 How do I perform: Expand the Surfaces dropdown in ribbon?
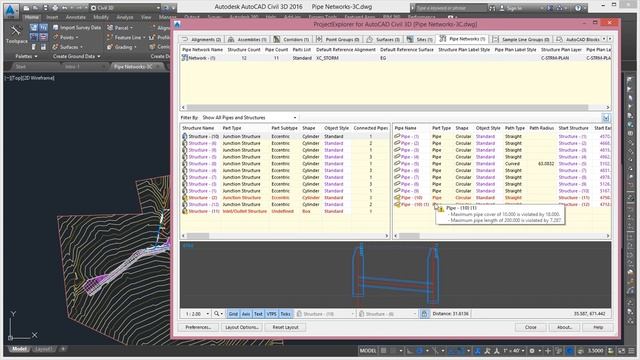[68, 47]
